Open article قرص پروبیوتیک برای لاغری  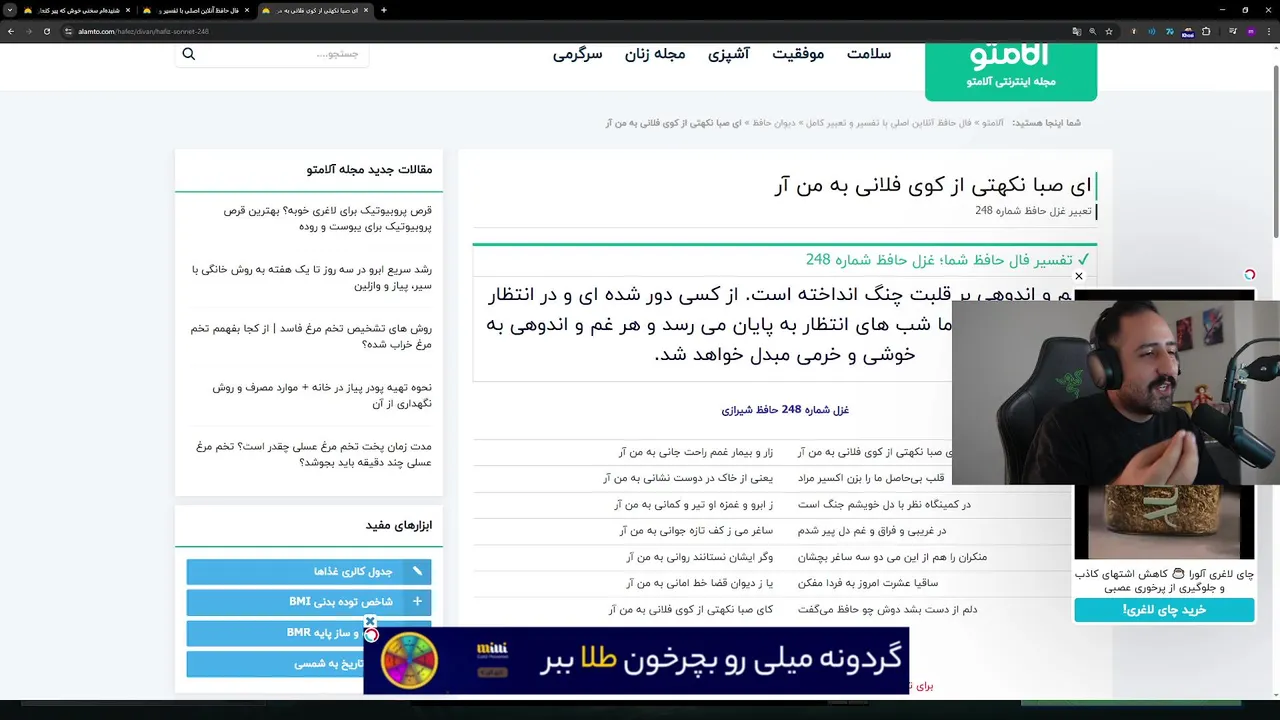(x=328, y=218)
